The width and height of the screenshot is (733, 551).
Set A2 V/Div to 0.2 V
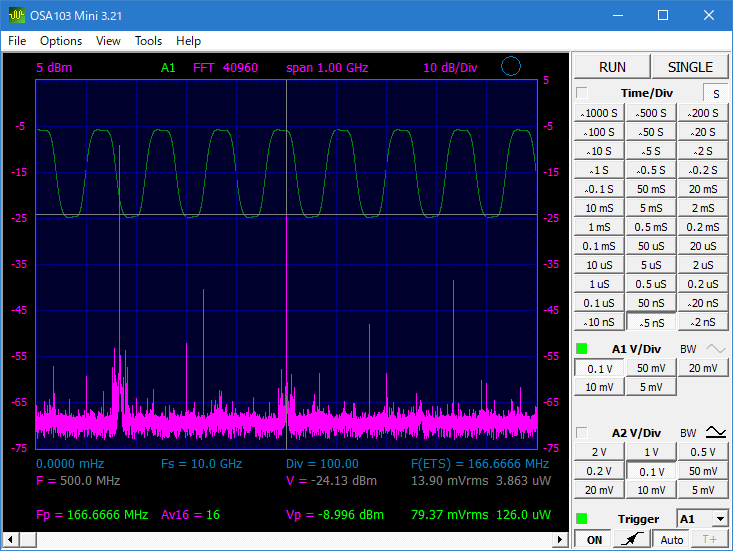(599, 471)
